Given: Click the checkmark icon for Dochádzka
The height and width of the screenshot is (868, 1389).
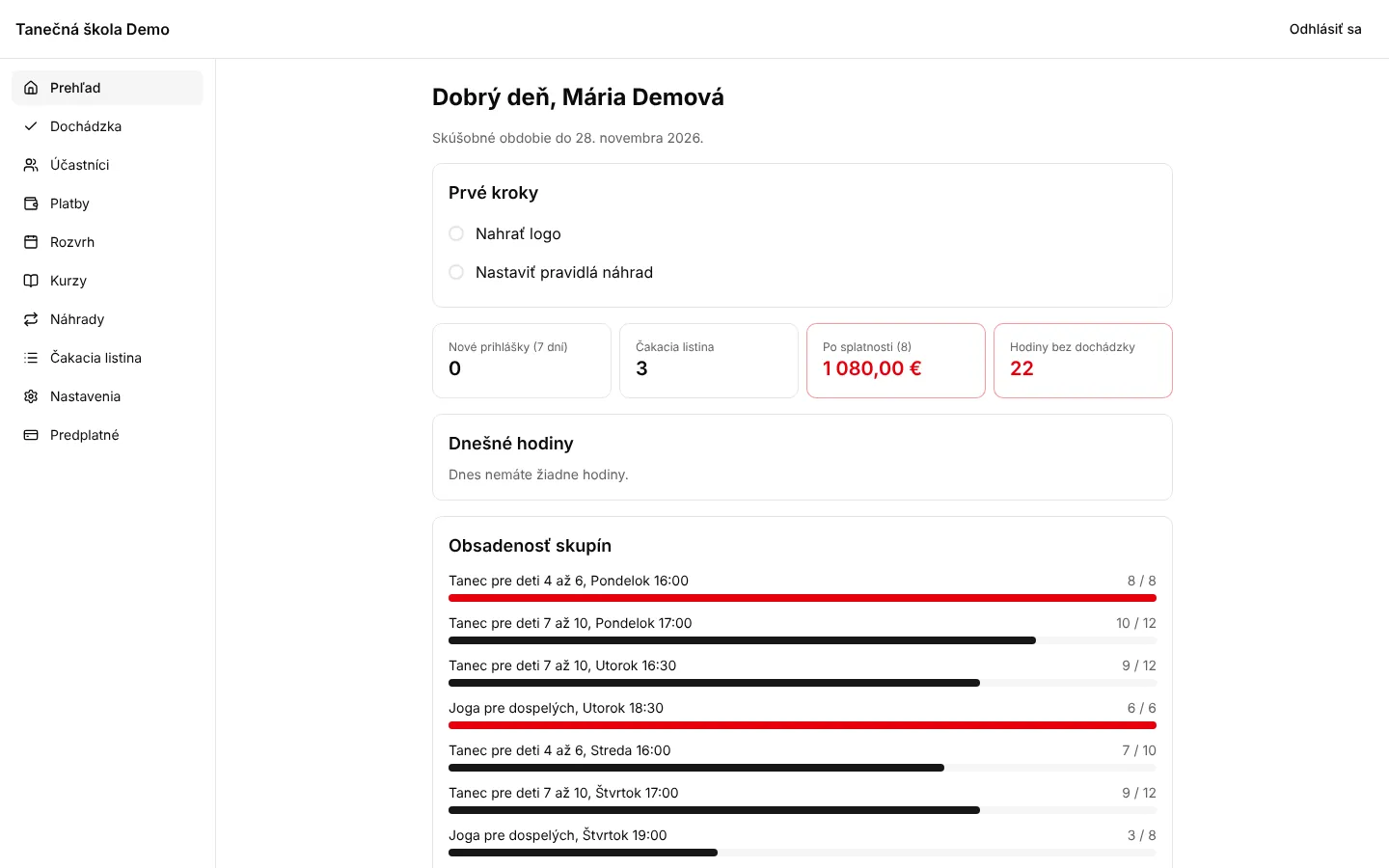Looking at the screenshot, I should click(x=31, y=126).
